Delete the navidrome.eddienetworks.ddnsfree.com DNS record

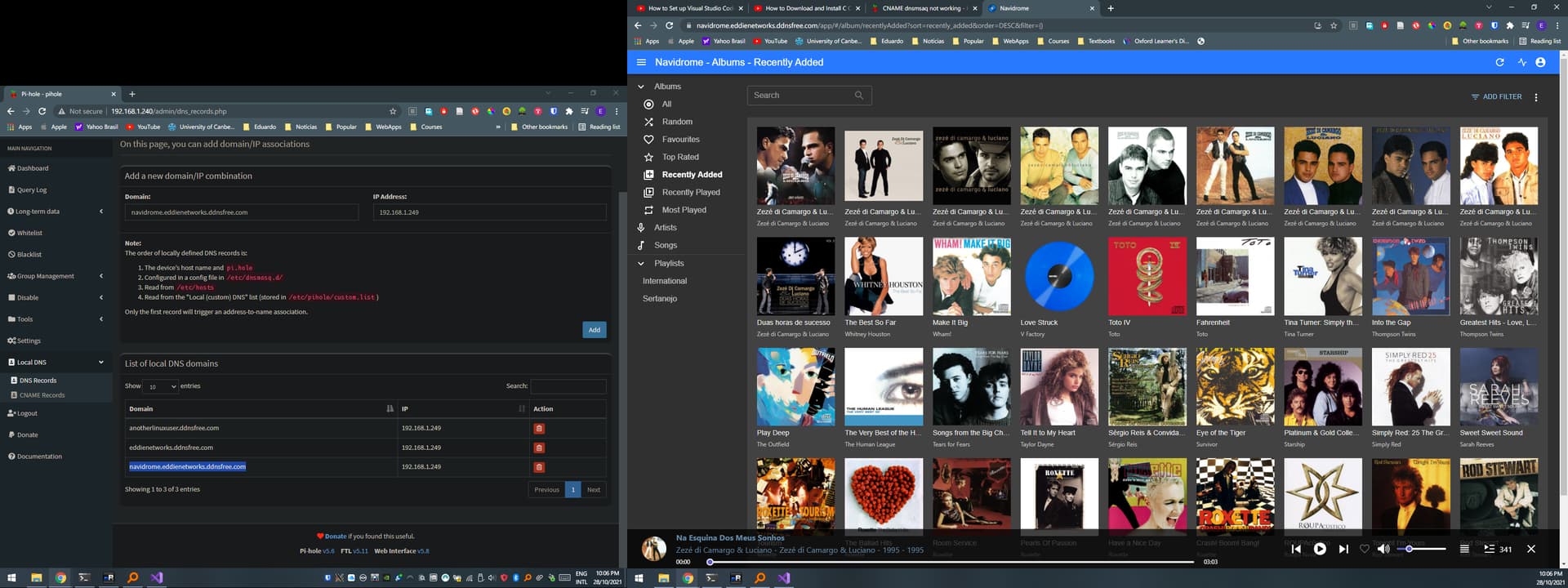point(539,467)
